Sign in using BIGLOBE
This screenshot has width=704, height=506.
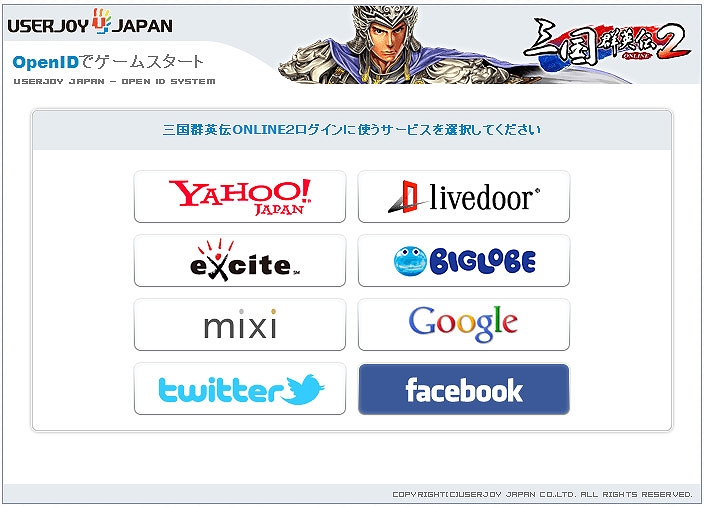click(x=464, y=261)
